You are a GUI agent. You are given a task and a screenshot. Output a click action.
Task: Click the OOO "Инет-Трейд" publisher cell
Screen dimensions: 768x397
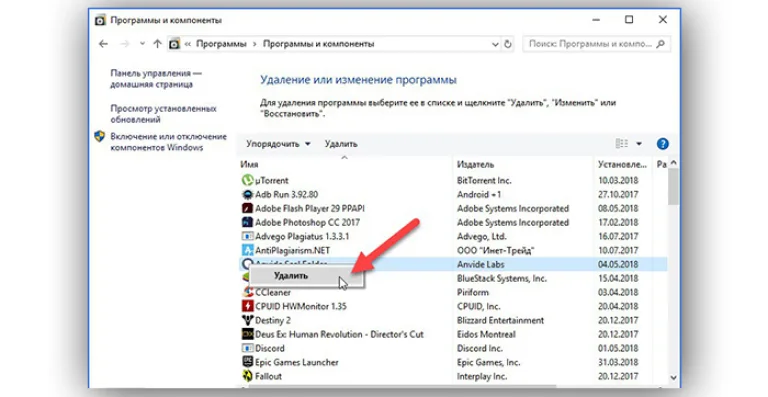click(x=495, y=251)
